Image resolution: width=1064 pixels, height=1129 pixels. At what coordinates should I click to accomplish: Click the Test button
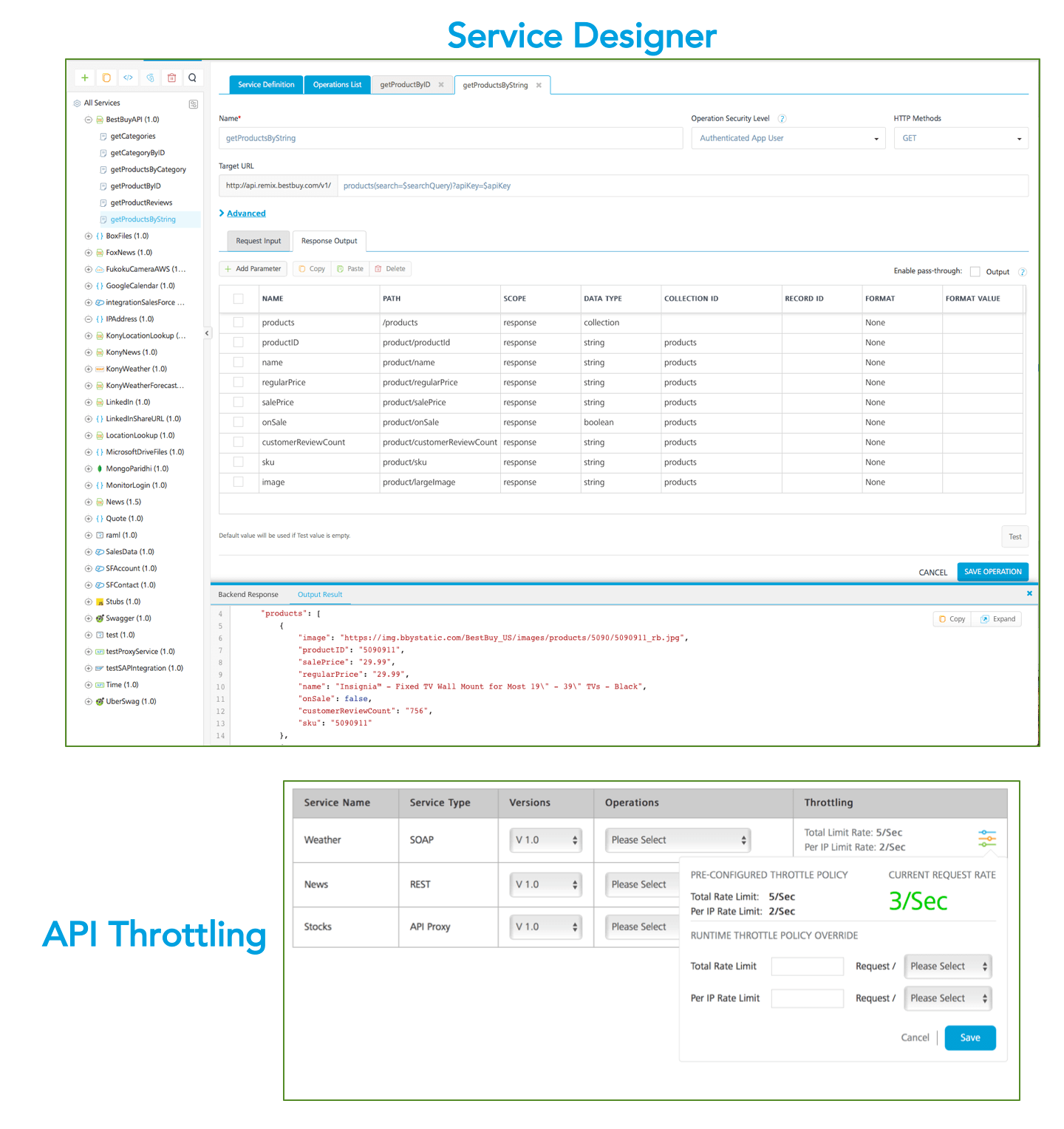coord(1014,537)
